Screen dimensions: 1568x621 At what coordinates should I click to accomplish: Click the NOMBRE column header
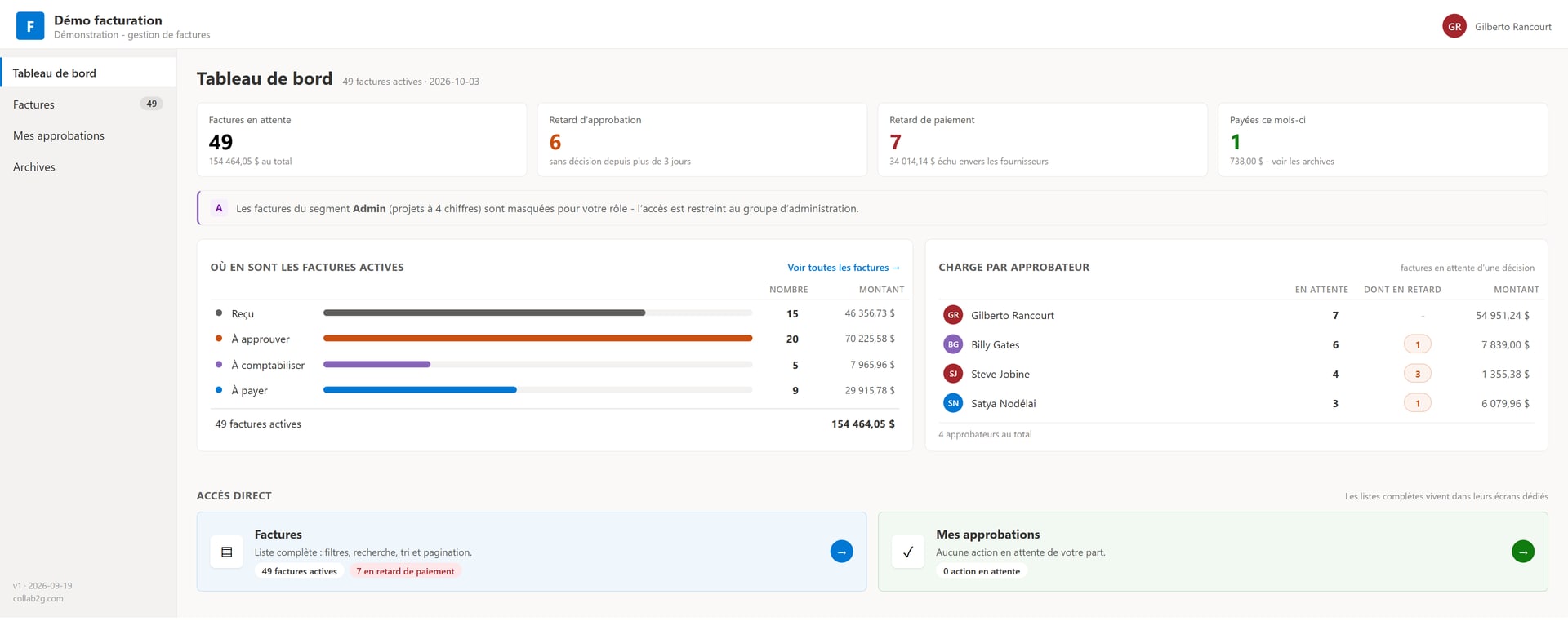click(788, 290)
